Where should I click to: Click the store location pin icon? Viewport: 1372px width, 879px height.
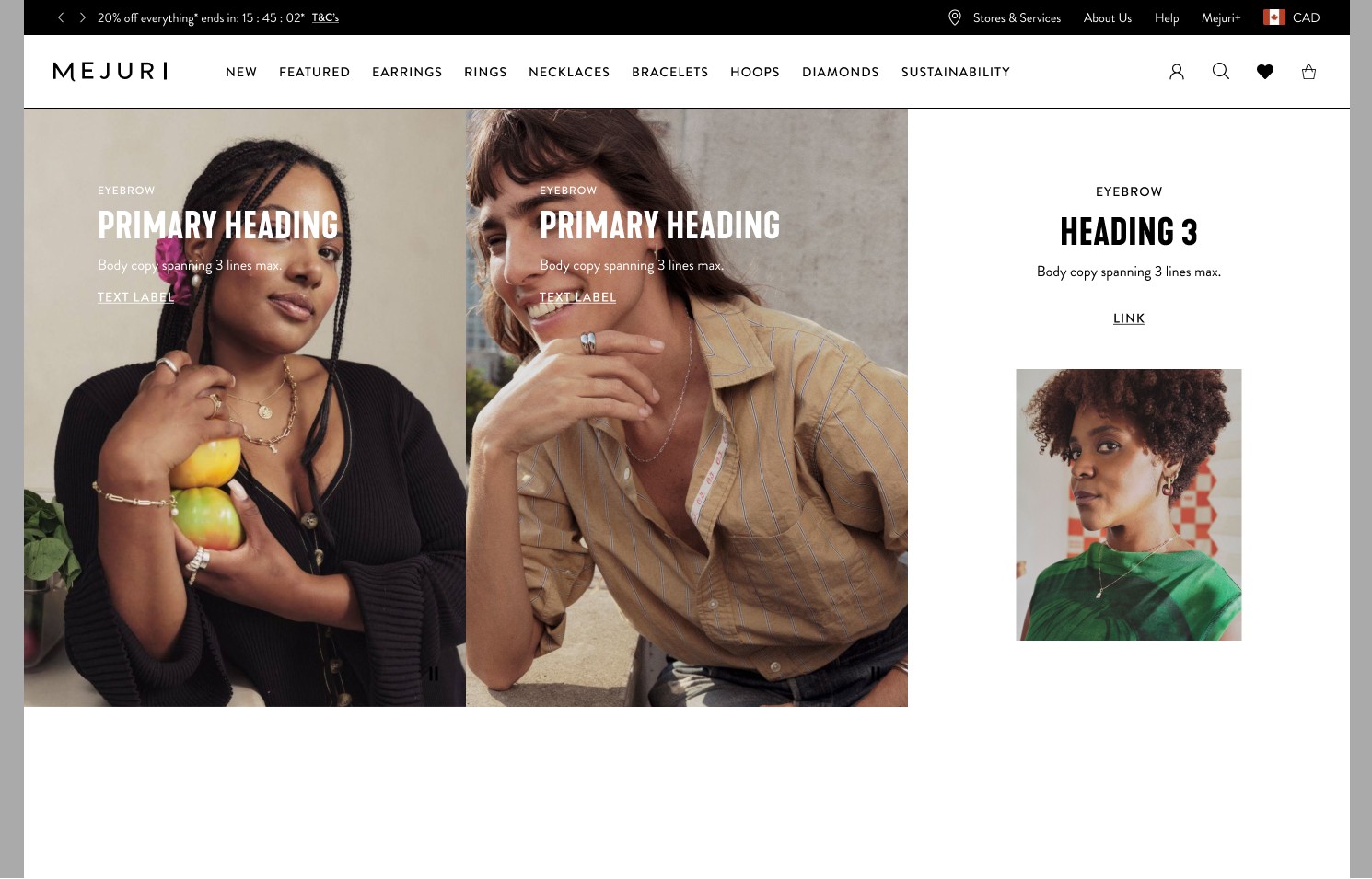pos(955,17)
